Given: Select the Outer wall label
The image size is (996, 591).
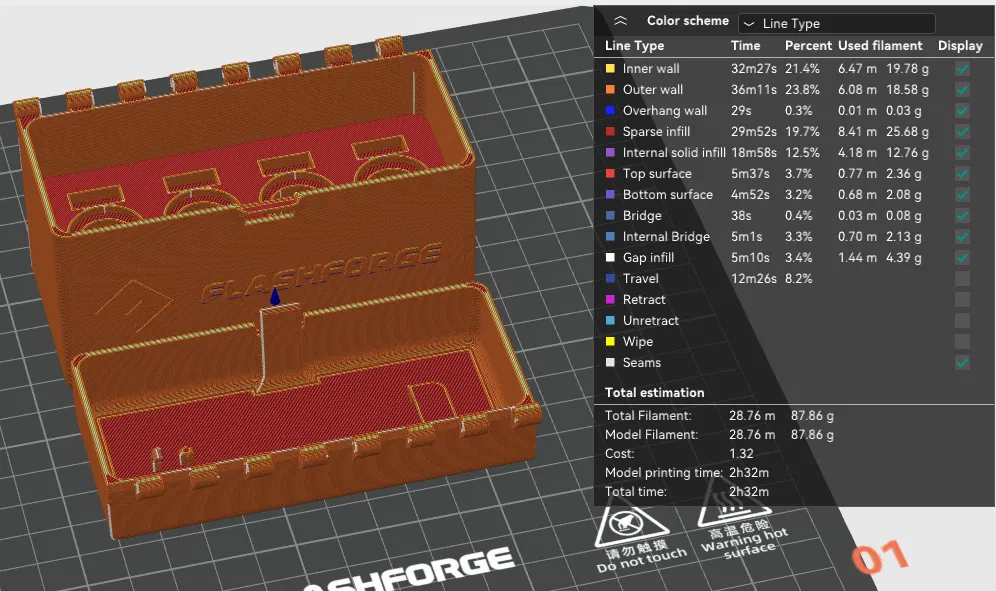Looking at the screenshot, I should click(653, 90).
